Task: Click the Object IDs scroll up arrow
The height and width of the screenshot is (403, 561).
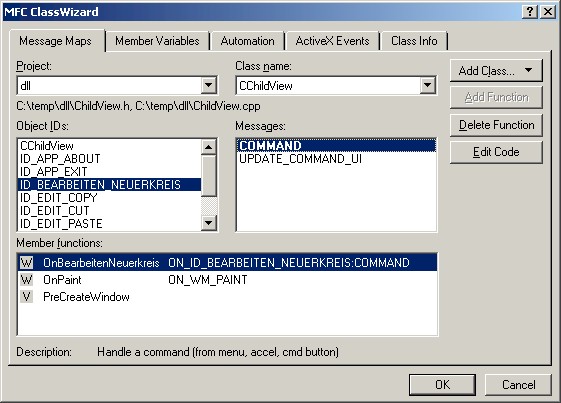Action: 208,147
